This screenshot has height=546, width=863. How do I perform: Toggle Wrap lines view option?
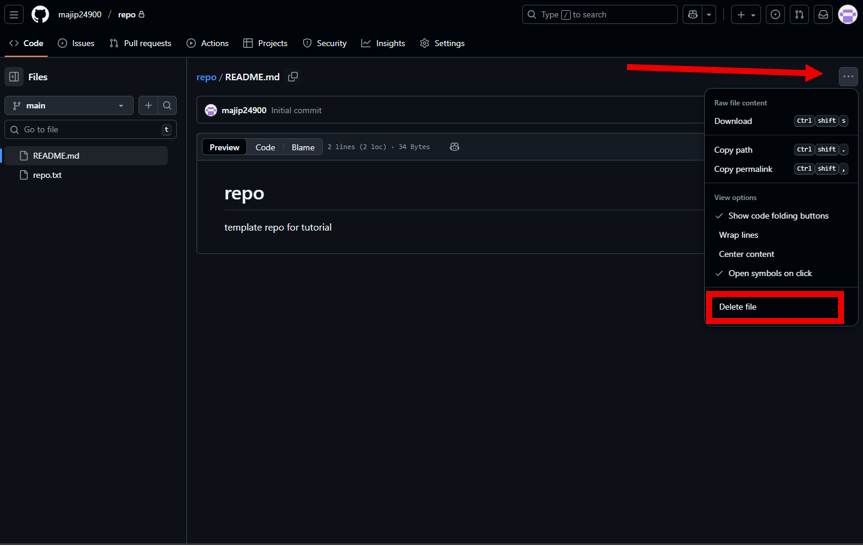point(781,235)
